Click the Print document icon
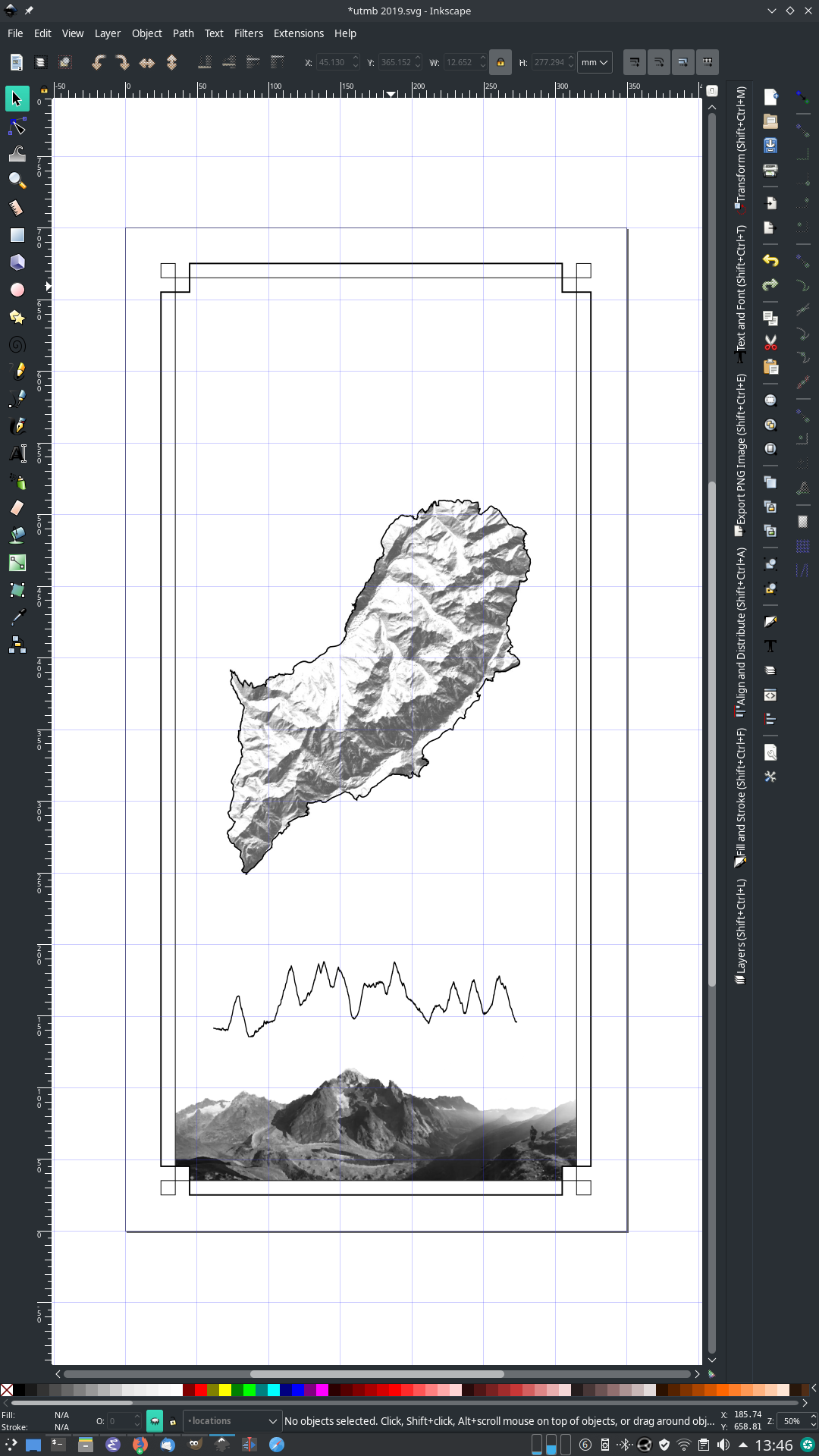The width and height of the screenshot is (819, 1456). (x=770, y=170)
